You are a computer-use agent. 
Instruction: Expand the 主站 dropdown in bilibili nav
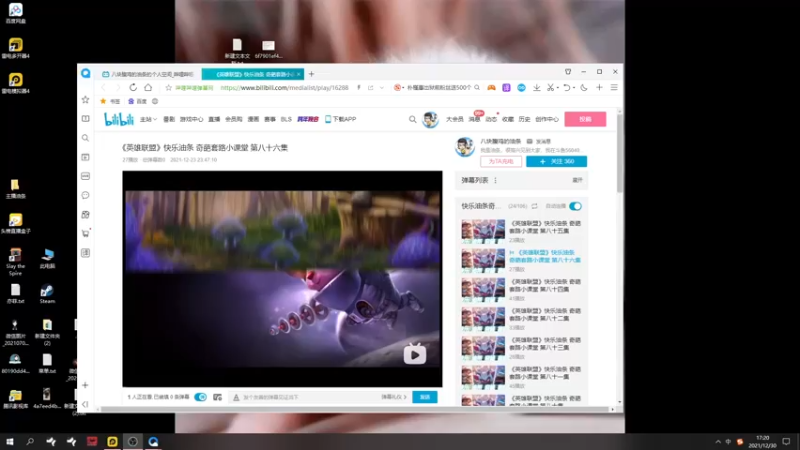[x=148, y=119]
